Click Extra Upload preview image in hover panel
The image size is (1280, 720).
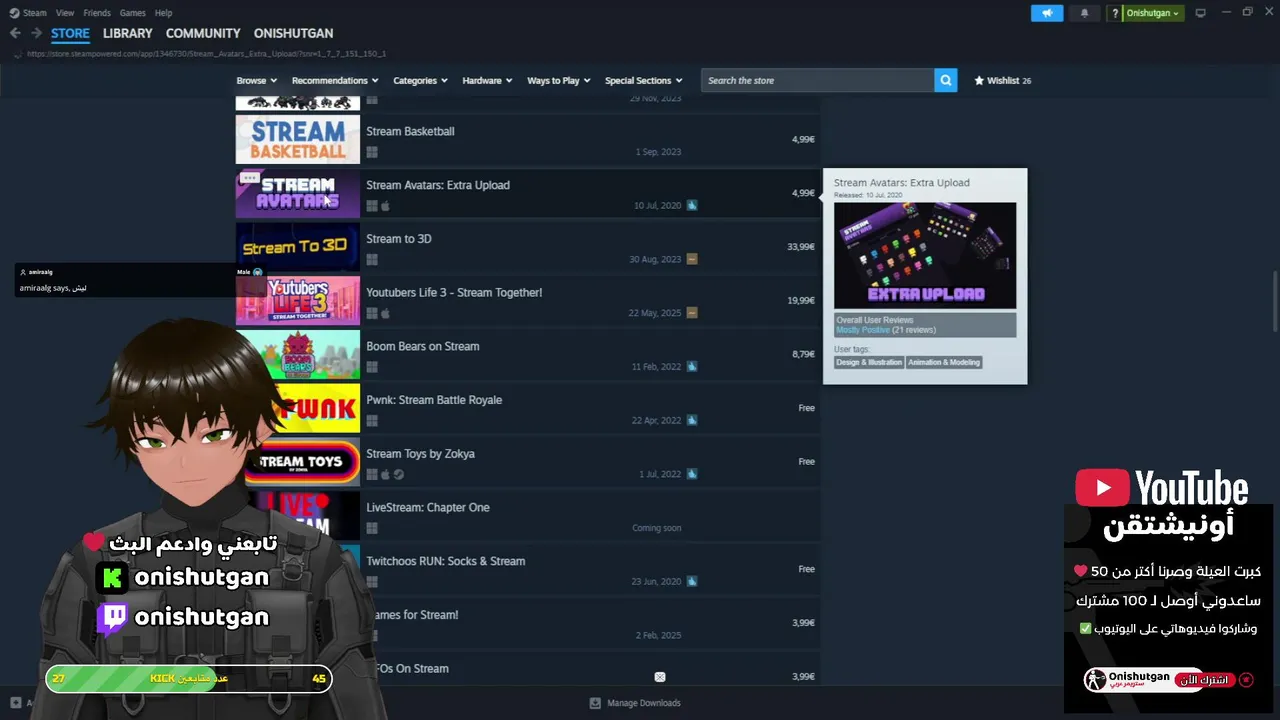point(925,256)
